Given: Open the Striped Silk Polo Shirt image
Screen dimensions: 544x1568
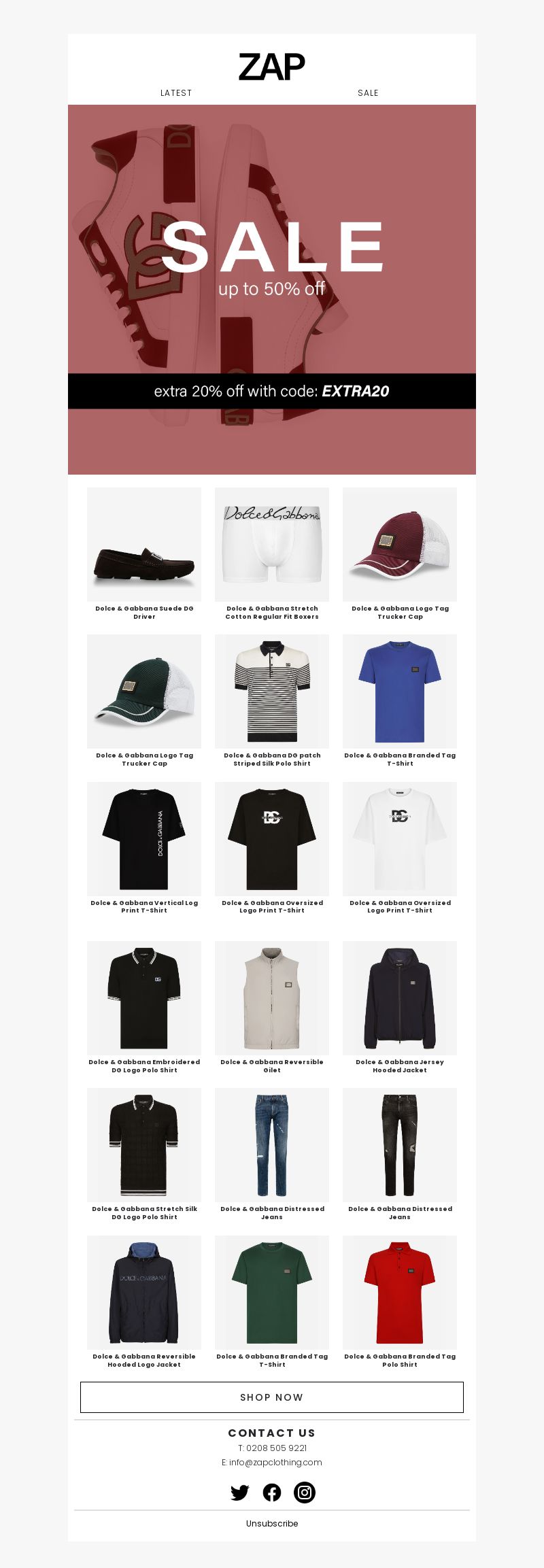Looking at the screenshot, I should (x=272, y=692).
